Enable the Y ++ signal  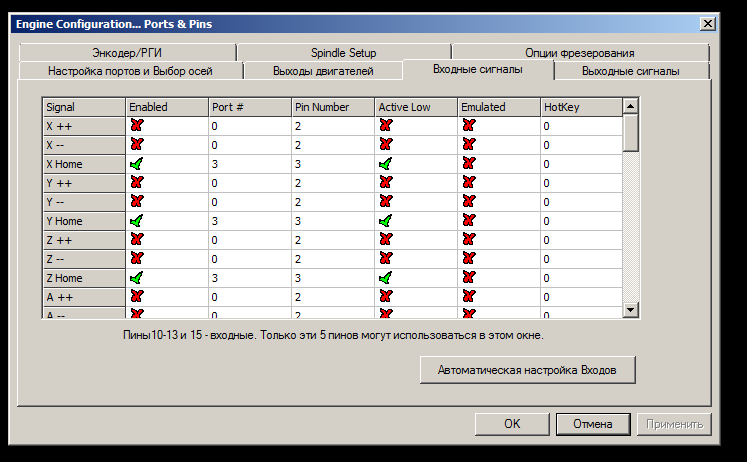[x=136, y=183]
